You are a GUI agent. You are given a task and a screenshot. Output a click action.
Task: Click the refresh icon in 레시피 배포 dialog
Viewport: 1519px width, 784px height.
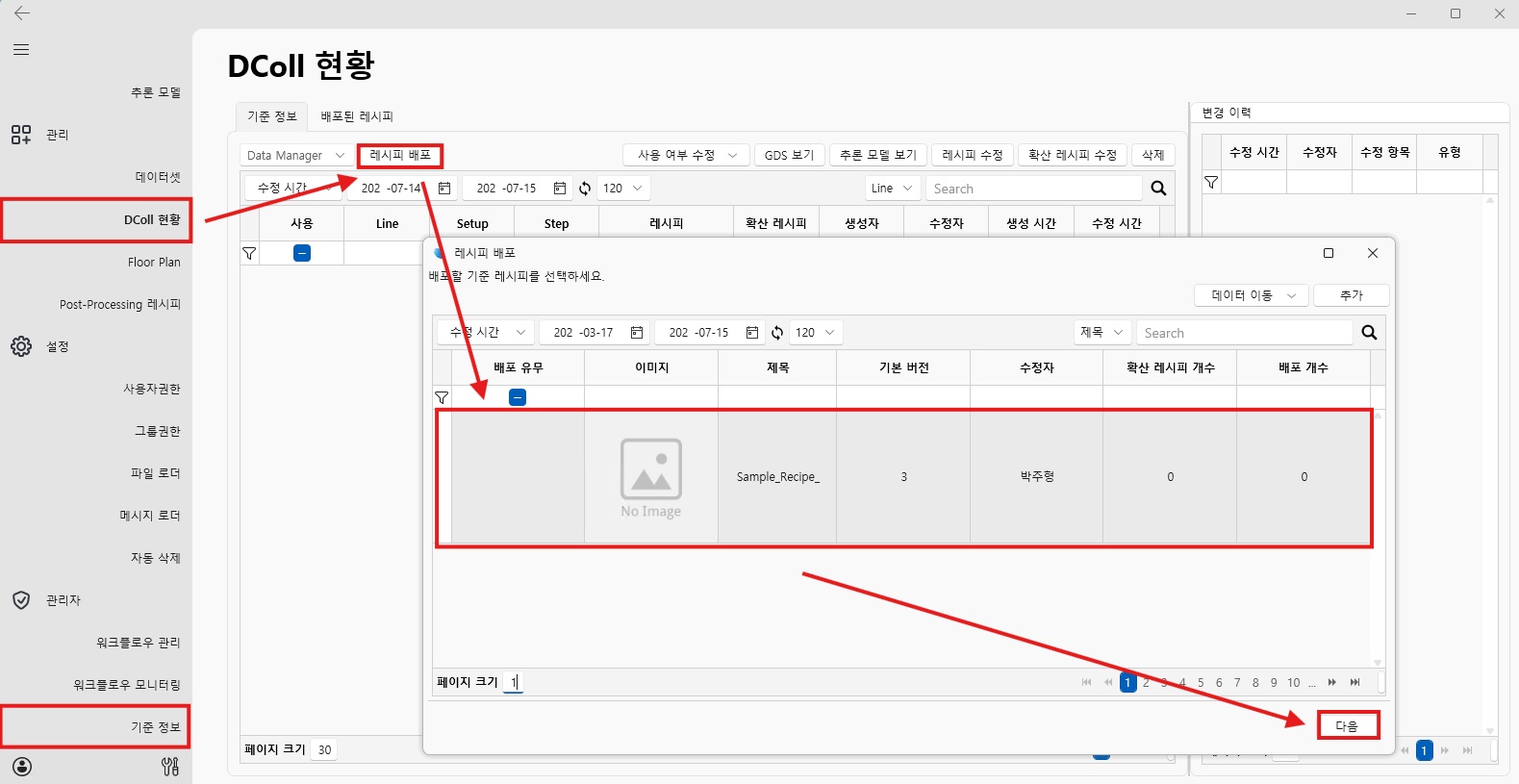coord(777,333)
